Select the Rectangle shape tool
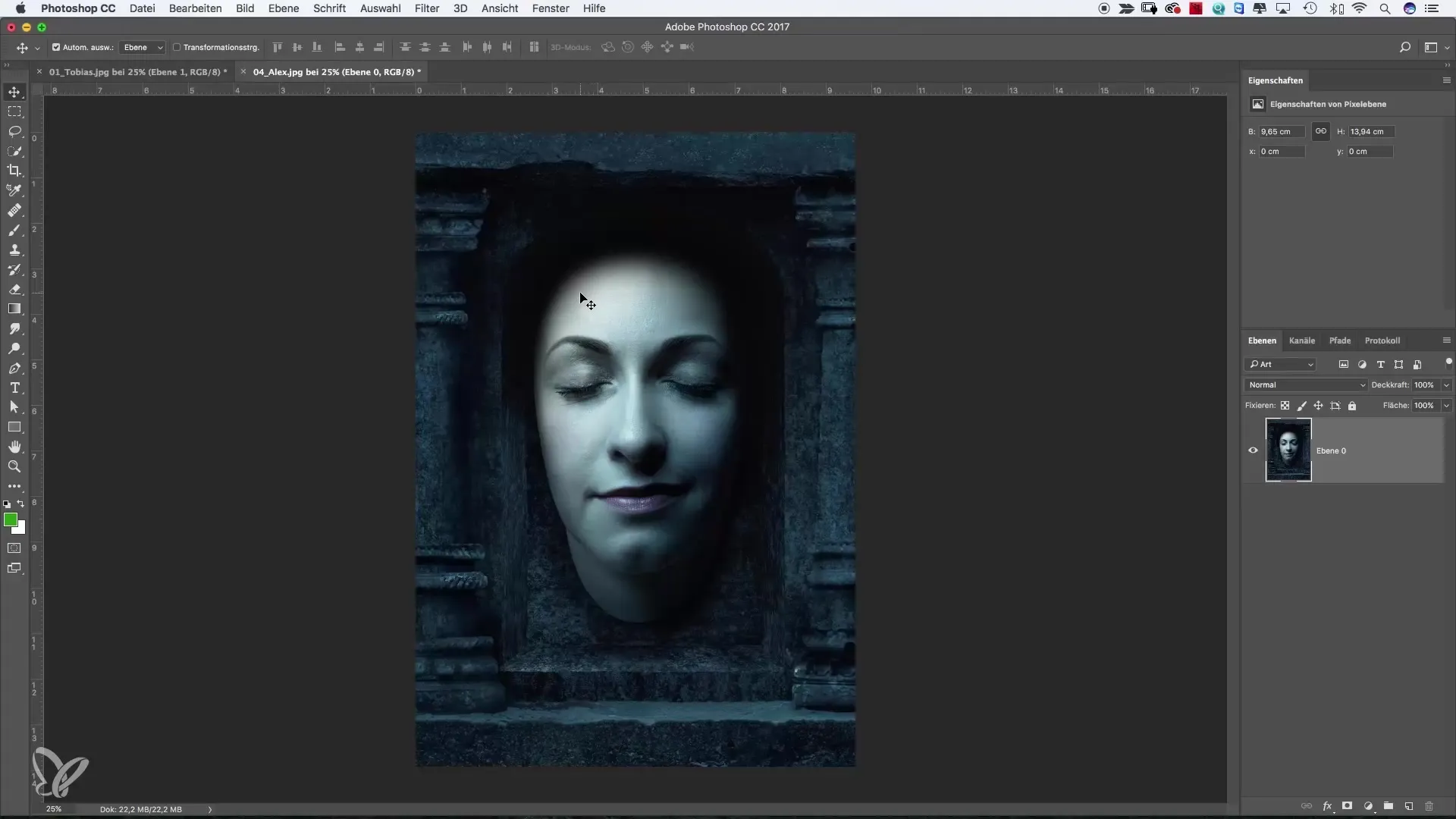The height and width of the screenshot is (819, 1456). [x=14, y=427]
